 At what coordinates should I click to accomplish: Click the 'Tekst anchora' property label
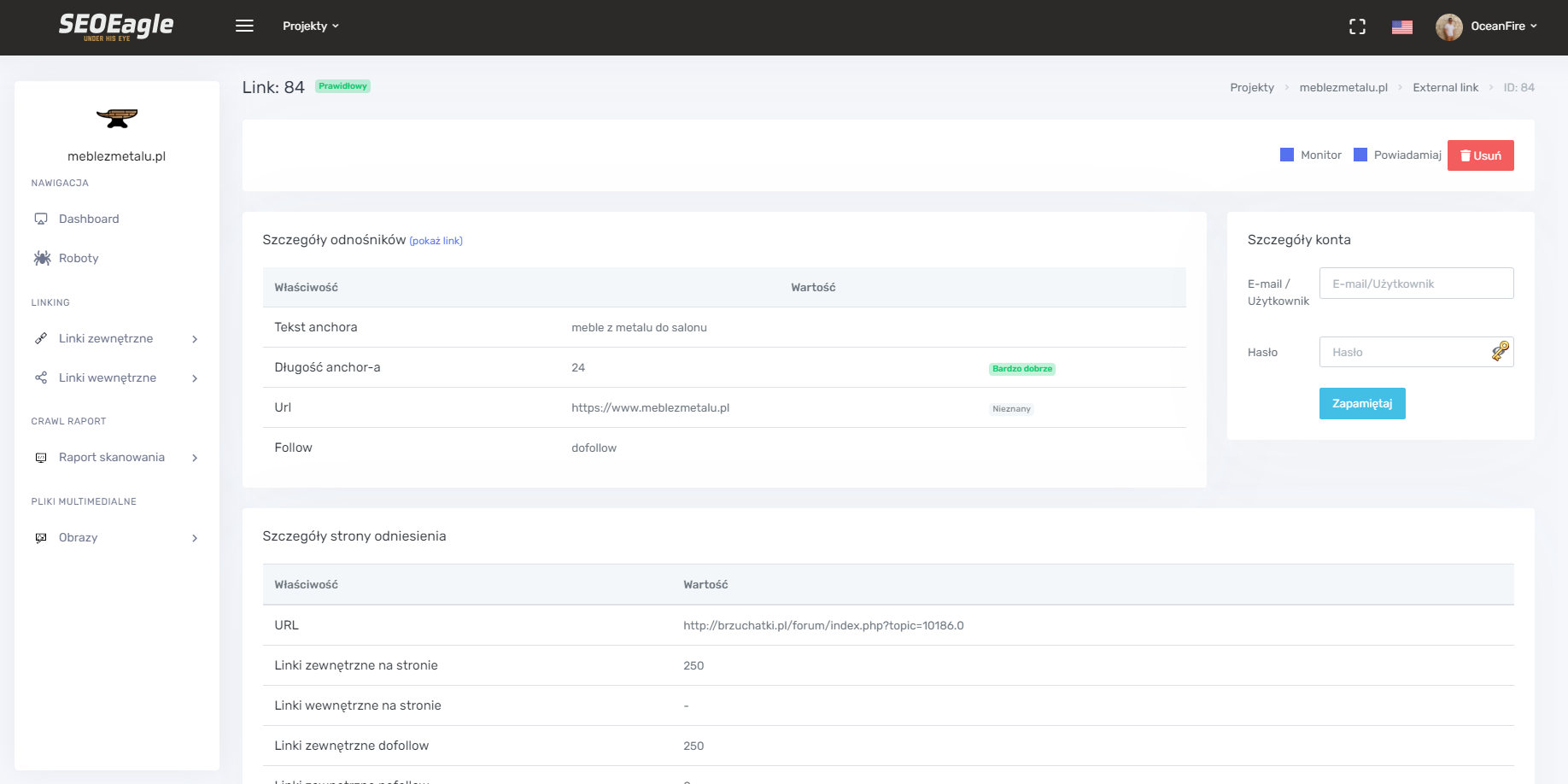pyautogui.click(x=316, y=327)
